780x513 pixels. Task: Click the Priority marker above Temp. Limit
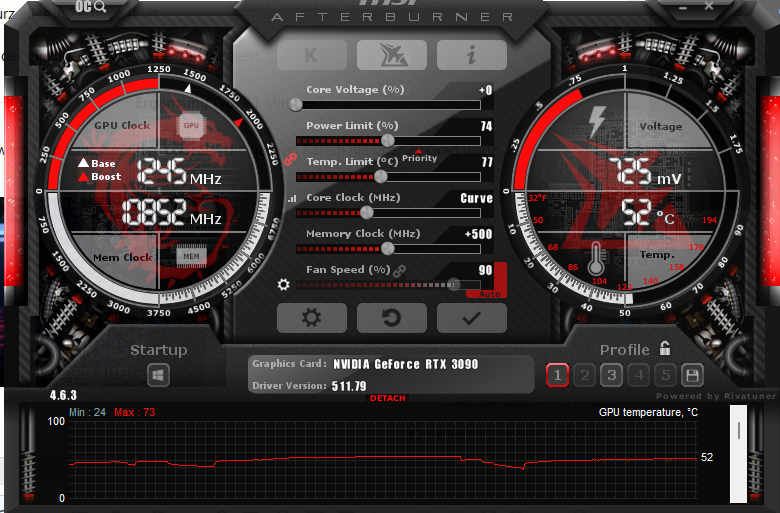coord(419,157)
